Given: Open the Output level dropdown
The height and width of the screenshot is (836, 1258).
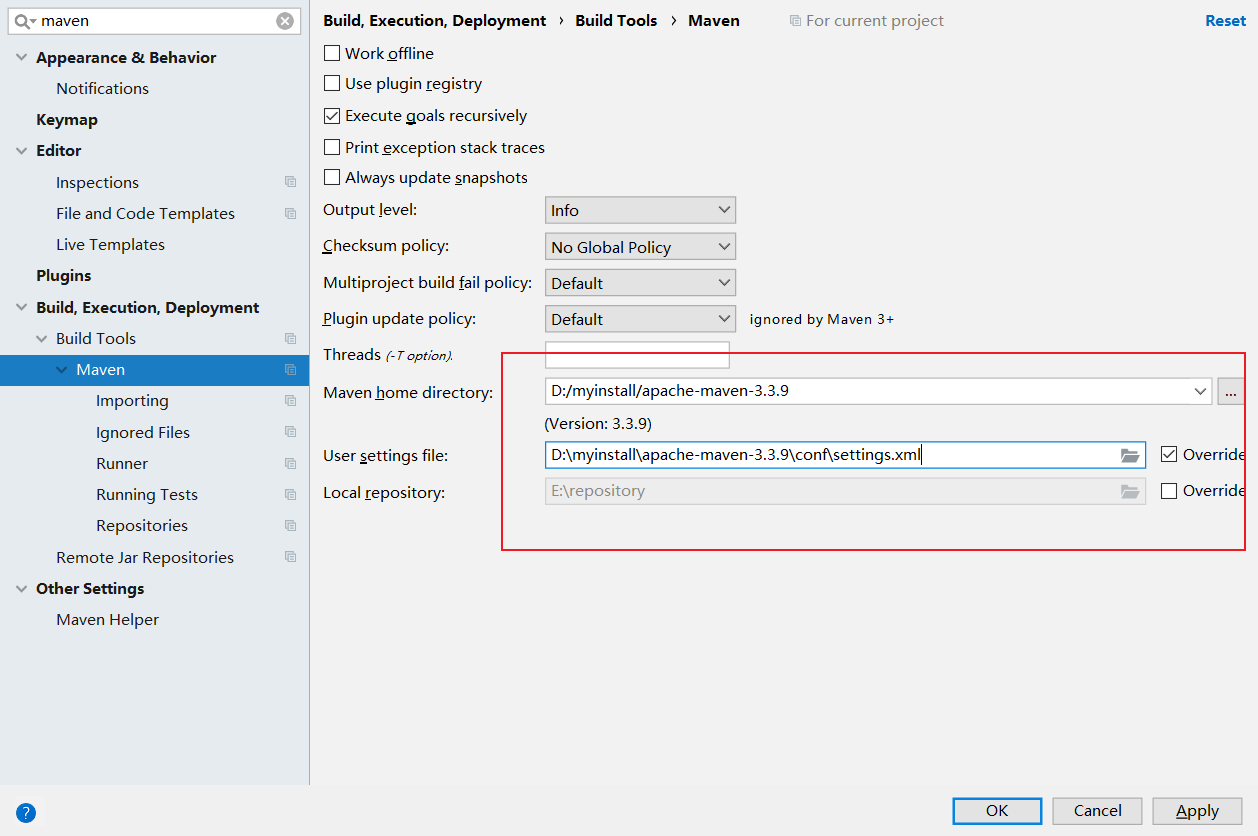Looking at the screenshot, I should click(x=640, y=211).
